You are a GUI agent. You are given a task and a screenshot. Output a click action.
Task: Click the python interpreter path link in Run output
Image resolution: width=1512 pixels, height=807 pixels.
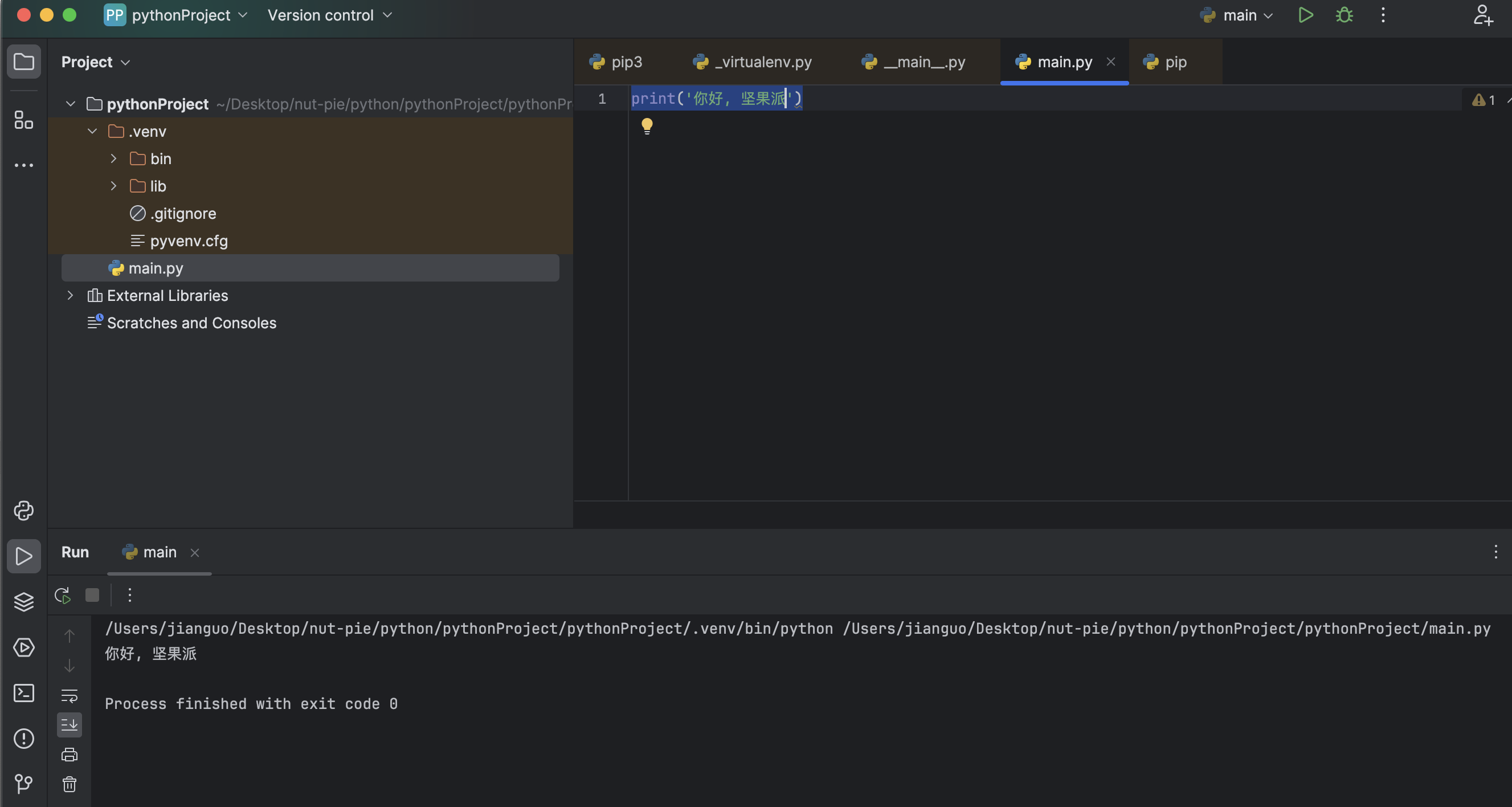coord(468,629)
